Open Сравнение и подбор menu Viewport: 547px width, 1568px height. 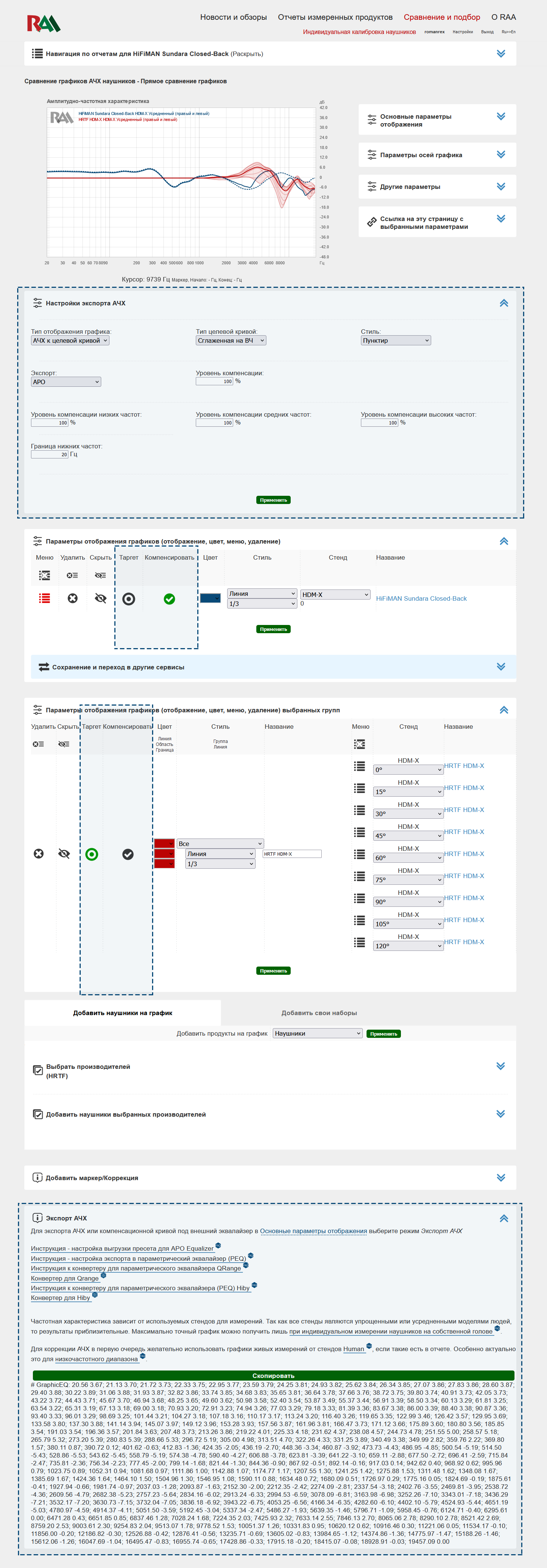[x=442, y=17]
